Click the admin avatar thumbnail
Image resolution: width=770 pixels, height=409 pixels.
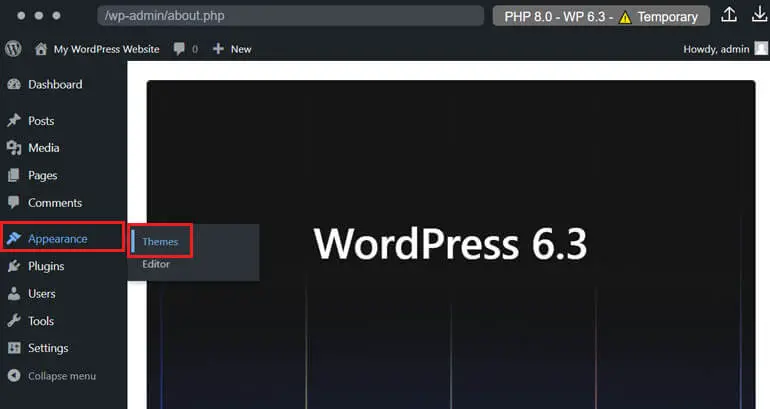pos(761,49)
